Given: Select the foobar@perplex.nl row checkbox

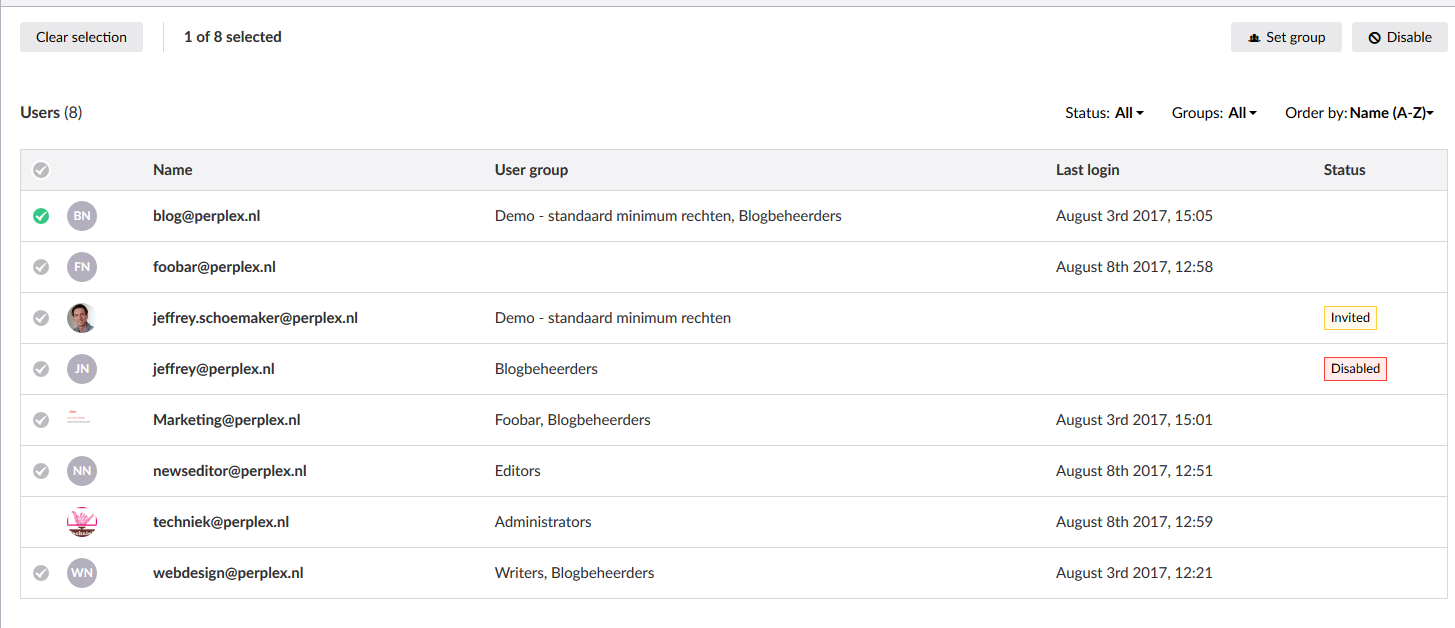Looking at the screenshot, I should click(41, 267).
